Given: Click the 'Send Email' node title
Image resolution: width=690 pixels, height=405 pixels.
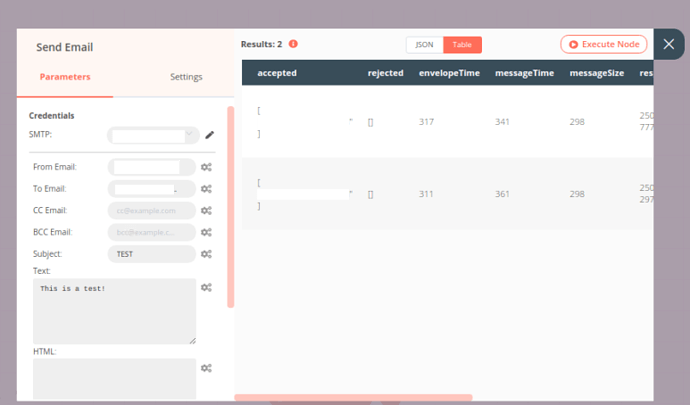Looking at the screenshot, I should pyautogui.click(x=65, y=47).
